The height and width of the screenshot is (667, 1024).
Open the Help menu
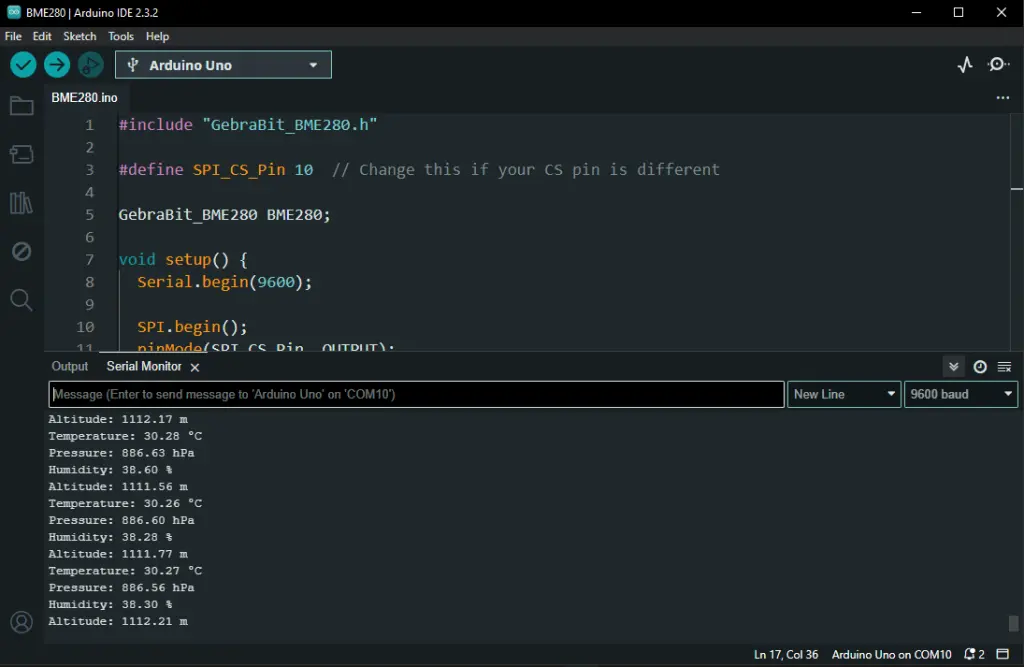pyautogui.click(x=157, y=36)
